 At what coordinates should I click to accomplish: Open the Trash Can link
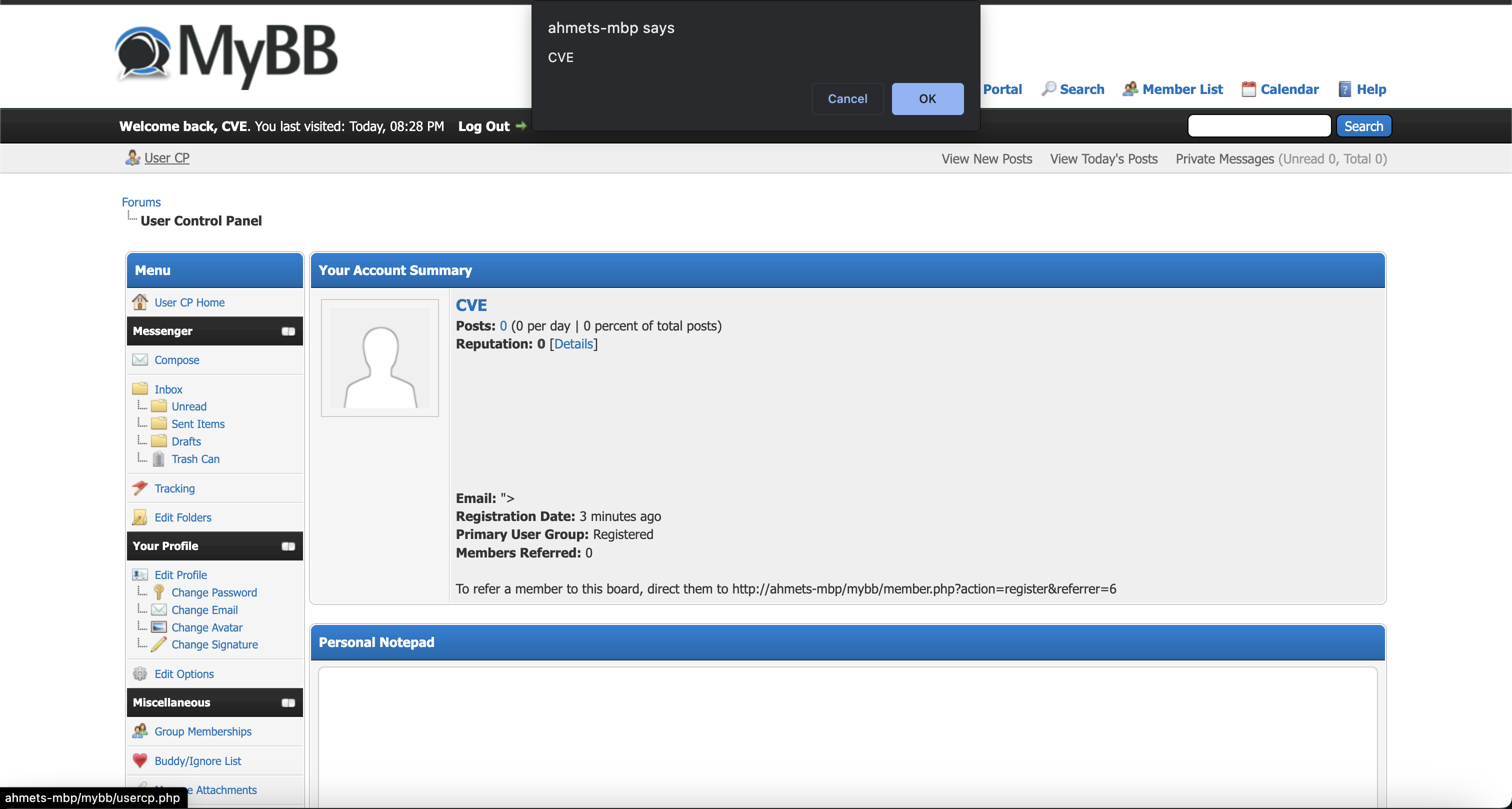pyautogui.click(x=195, y=459)
